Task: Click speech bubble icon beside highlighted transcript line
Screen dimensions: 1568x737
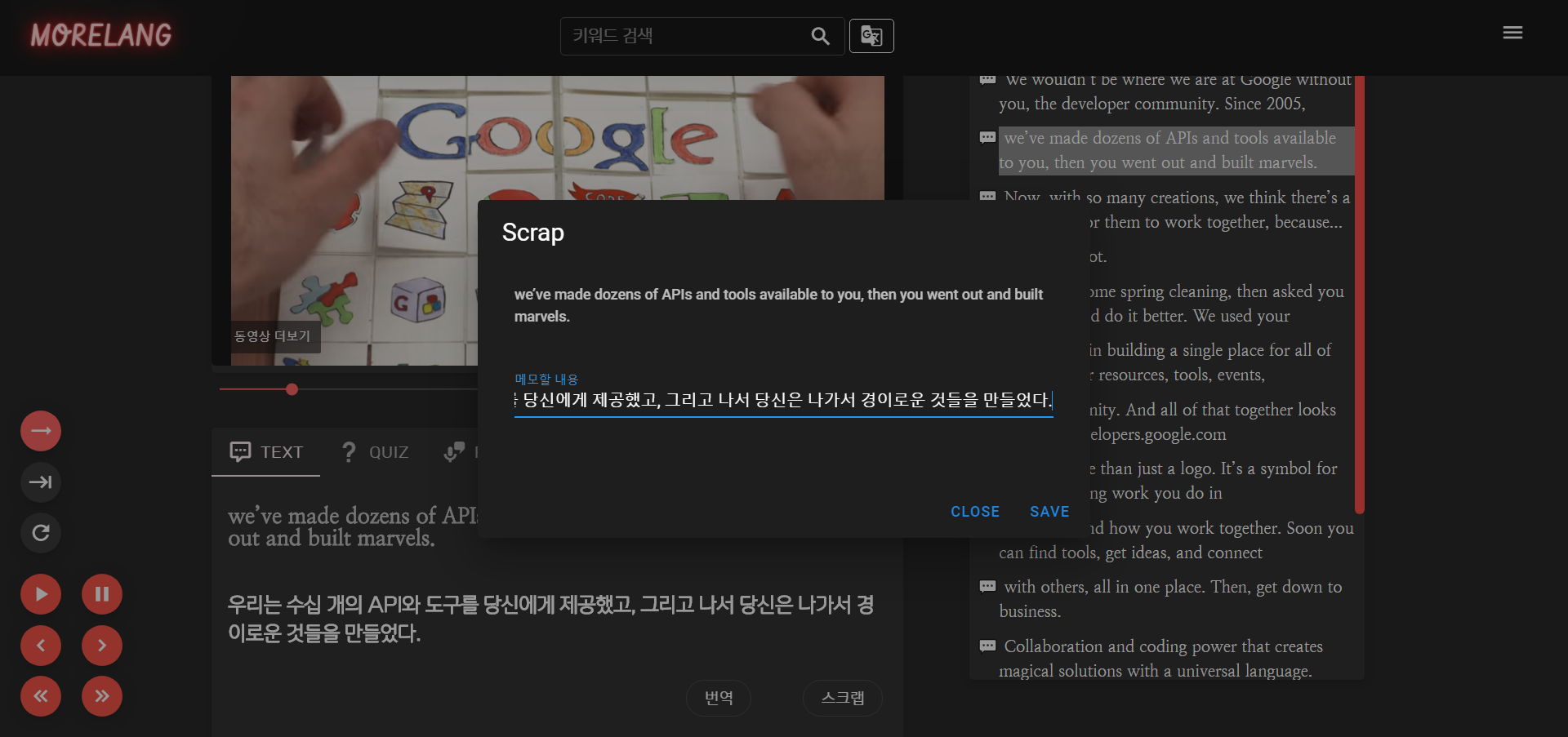Action: click(x=987, y=138)
